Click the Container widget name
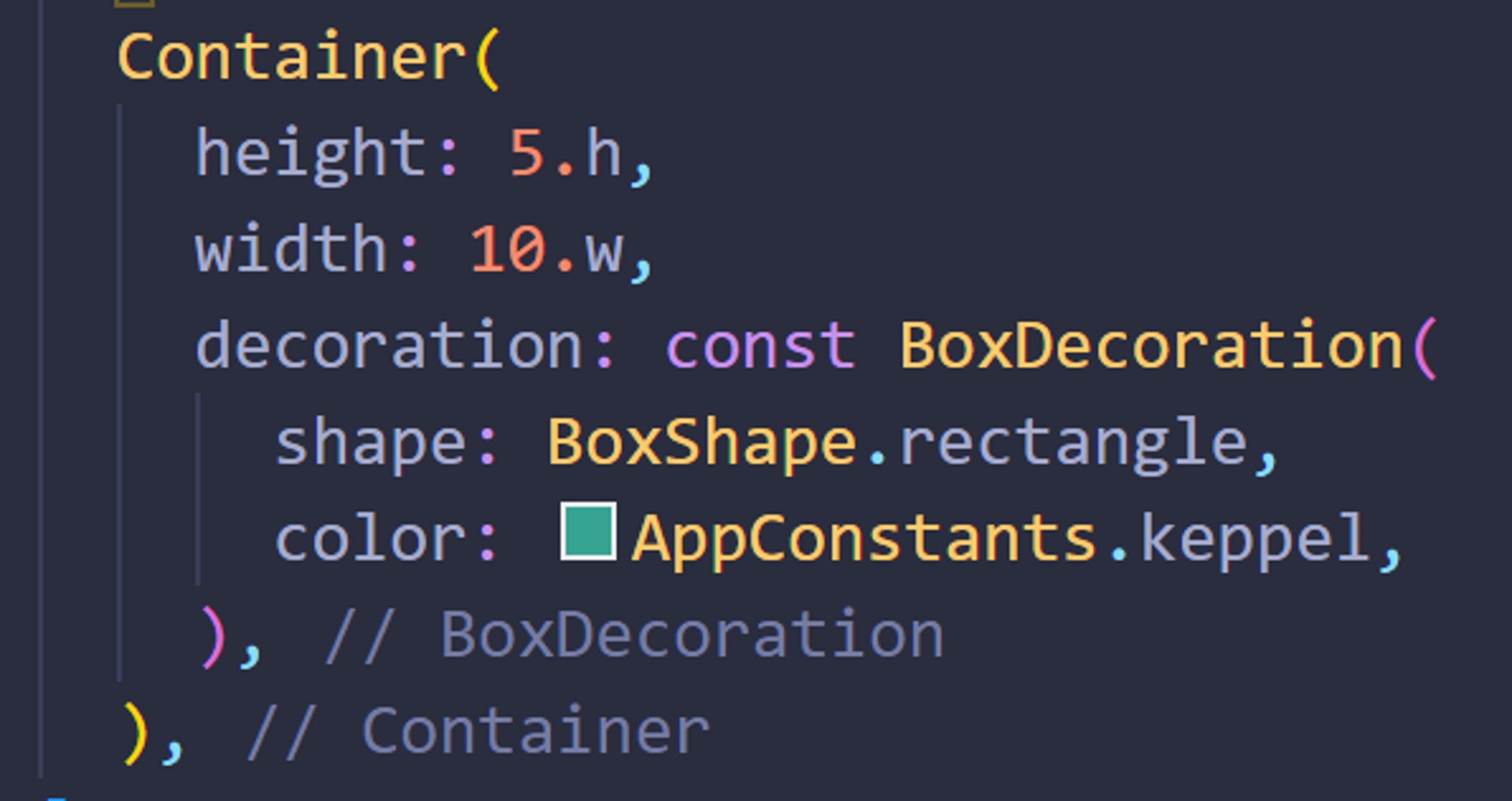 point(292,57)
